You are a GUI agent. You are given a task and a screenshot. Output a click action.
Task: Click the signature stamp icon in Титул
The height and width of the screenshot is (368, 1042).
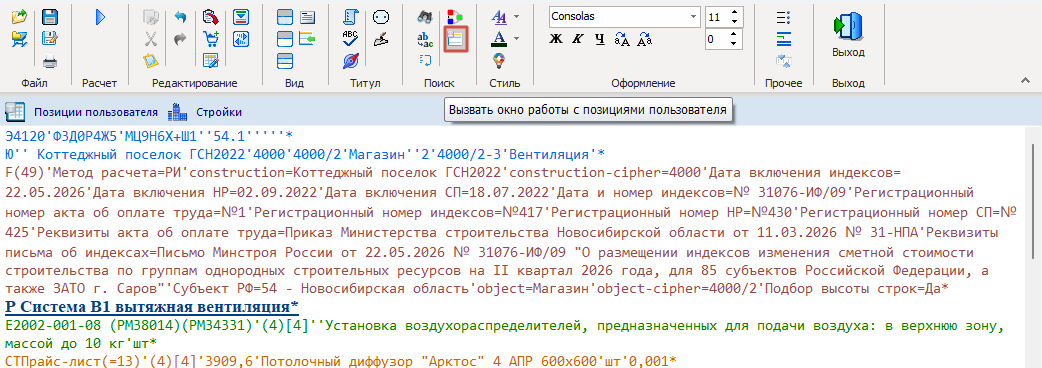coord(380,39)
